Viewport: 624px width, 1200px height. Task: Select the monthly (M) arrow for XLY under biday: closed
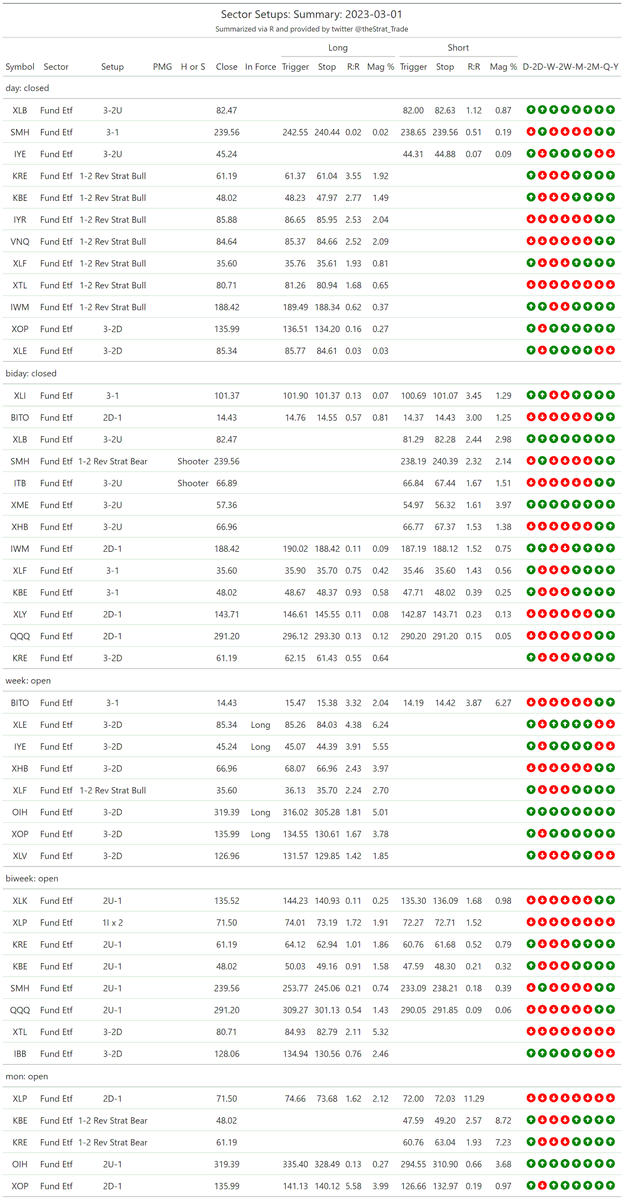click(x=577, y=614)
